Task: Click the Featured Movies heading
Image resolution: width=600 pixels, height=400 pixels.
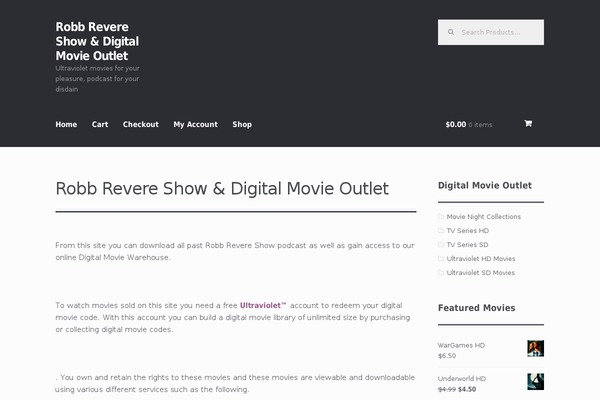Action: pyautogui.click(x=476, y=308)
